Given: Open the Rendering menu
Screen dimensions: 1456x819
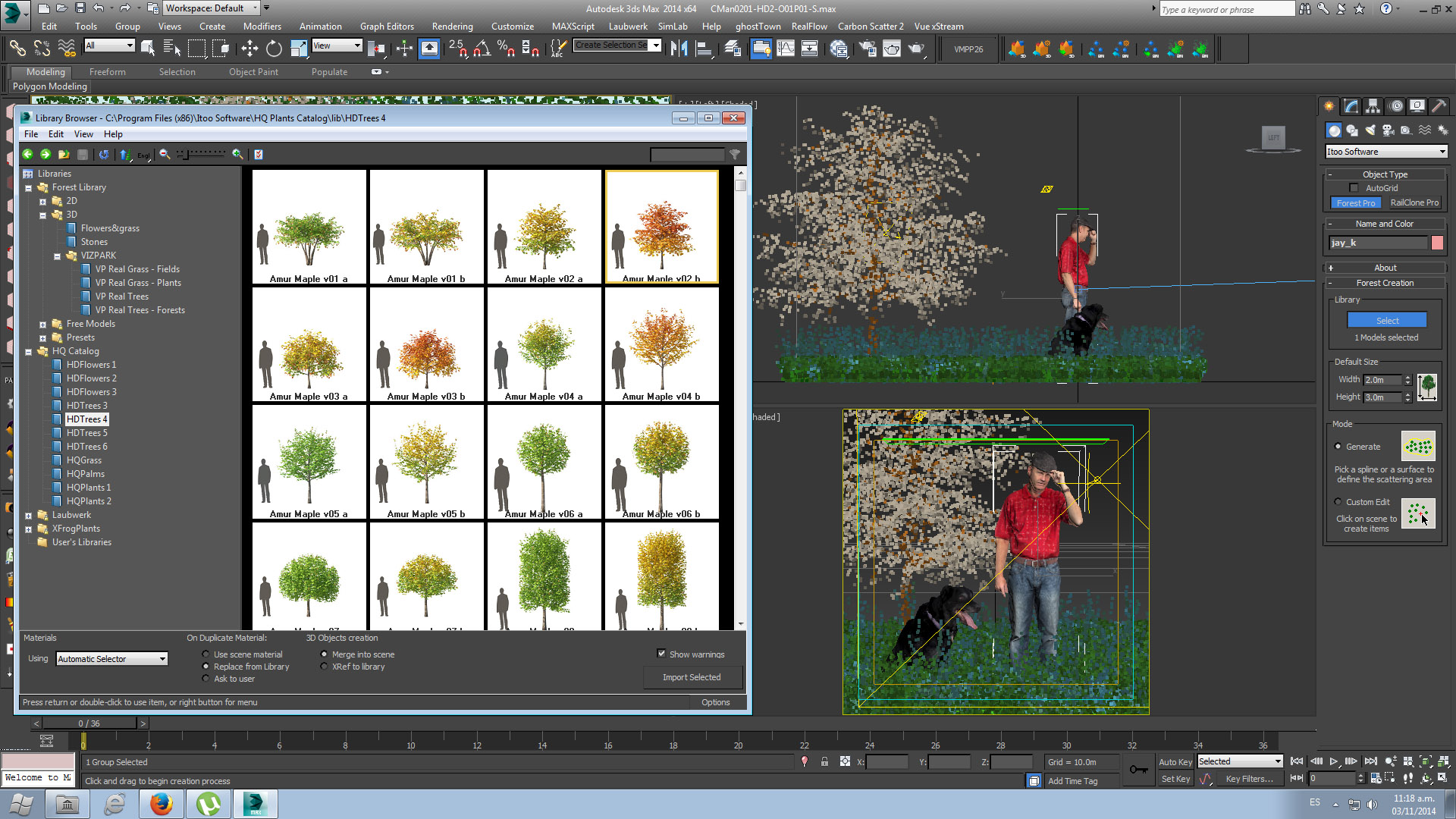Looking at the screenshot, I should click(452, 27).
